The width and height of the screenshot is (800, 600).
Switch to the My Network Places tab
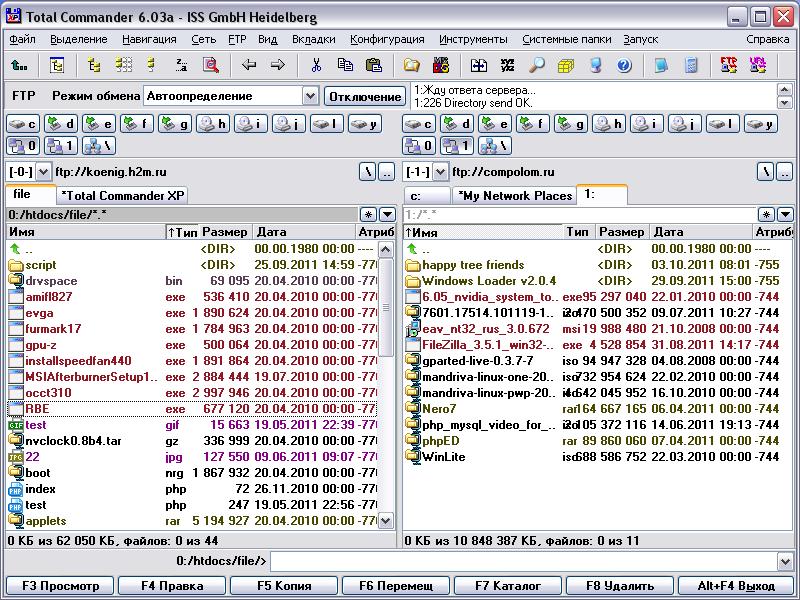(514, 195)
